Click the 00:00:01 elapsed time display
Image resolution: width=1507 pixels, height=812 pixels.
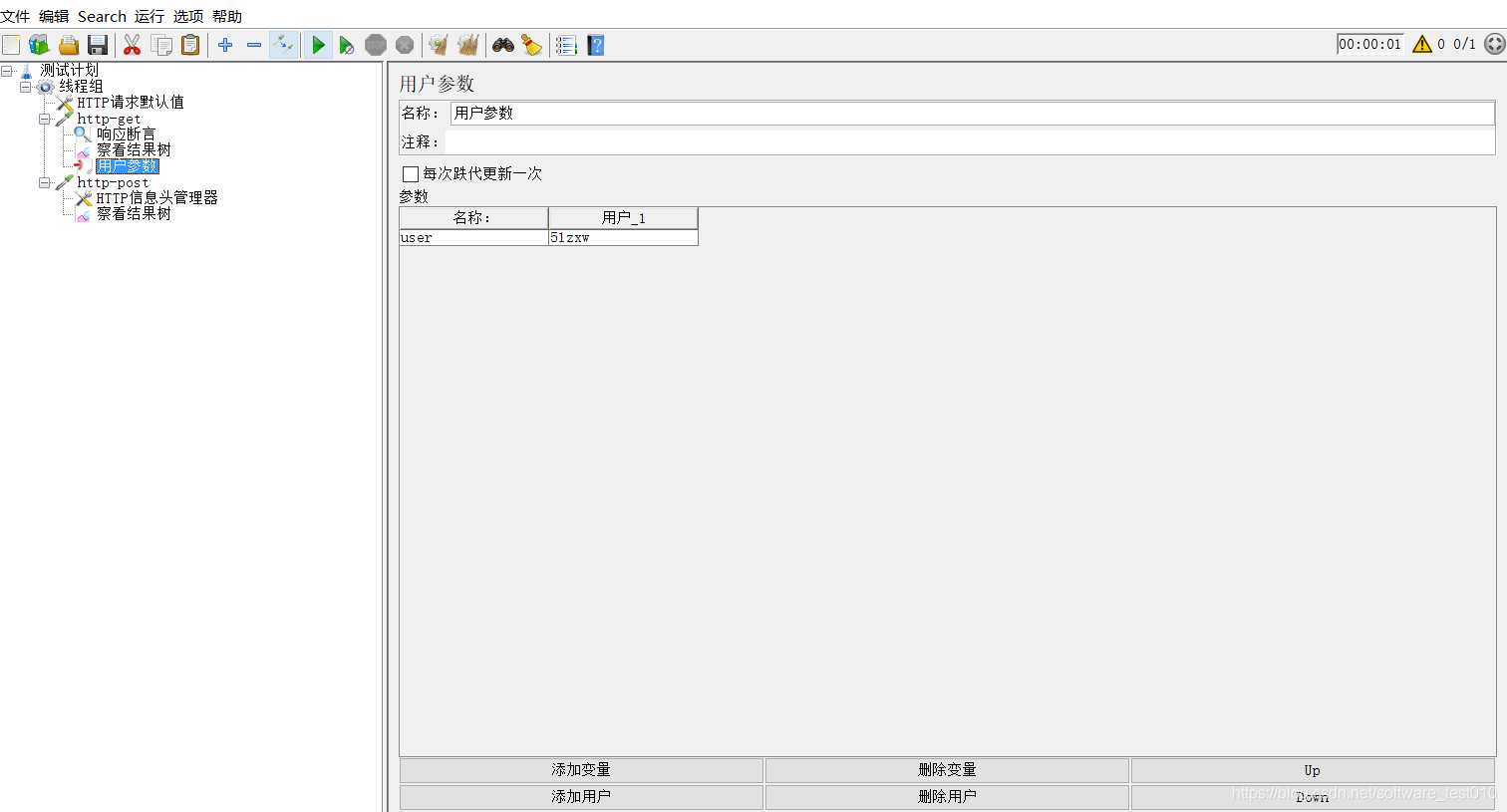click(x=1369, y=44)
